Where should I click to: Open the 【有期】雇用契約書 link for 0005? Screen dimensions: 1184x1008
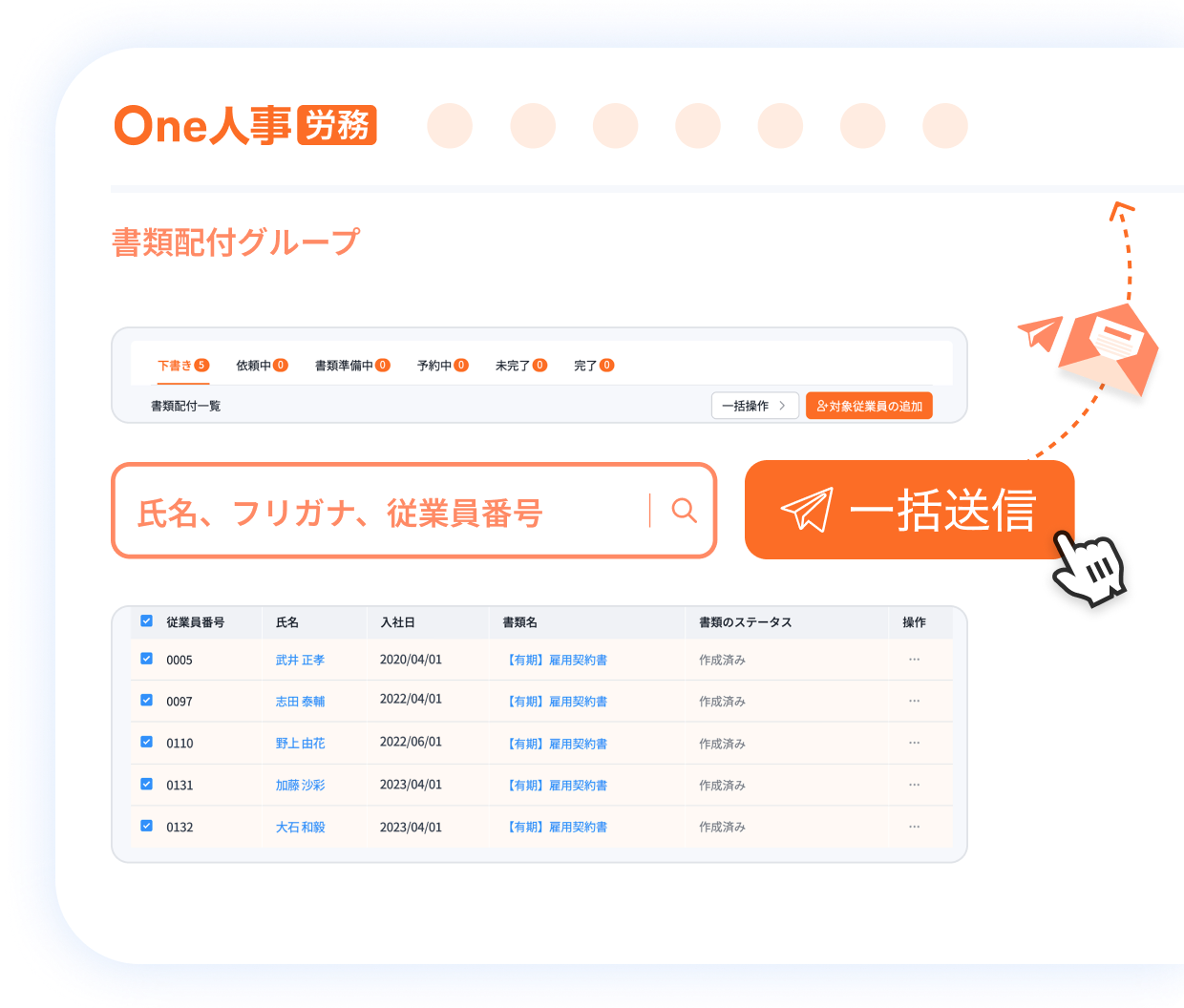(x=556, y=660)
